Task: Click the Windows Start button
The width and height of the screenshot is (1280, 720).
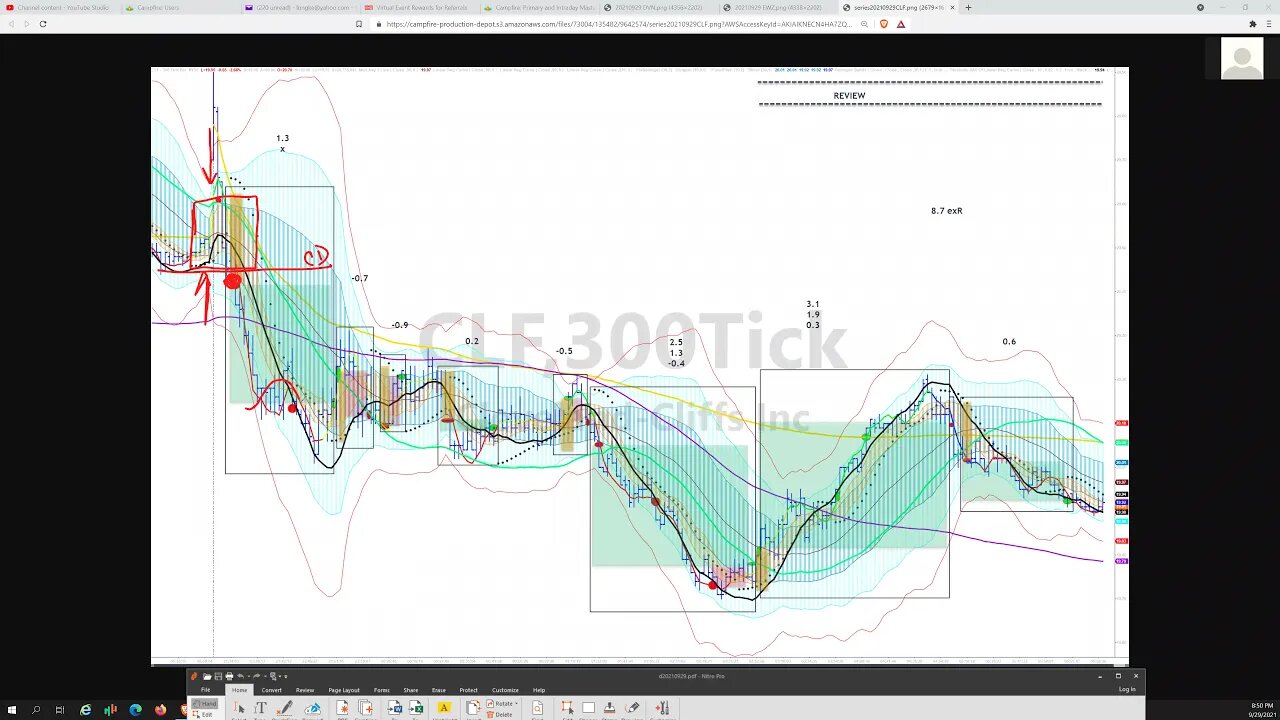Action: pyautogui.click(x=12, y=710)
